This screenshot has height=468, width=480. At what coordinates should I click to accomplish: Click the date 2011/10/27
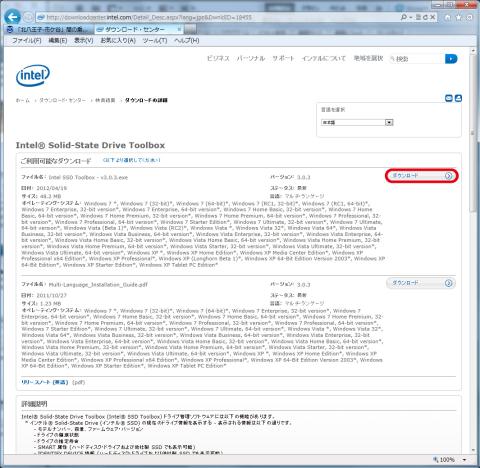tap(52, 295)
